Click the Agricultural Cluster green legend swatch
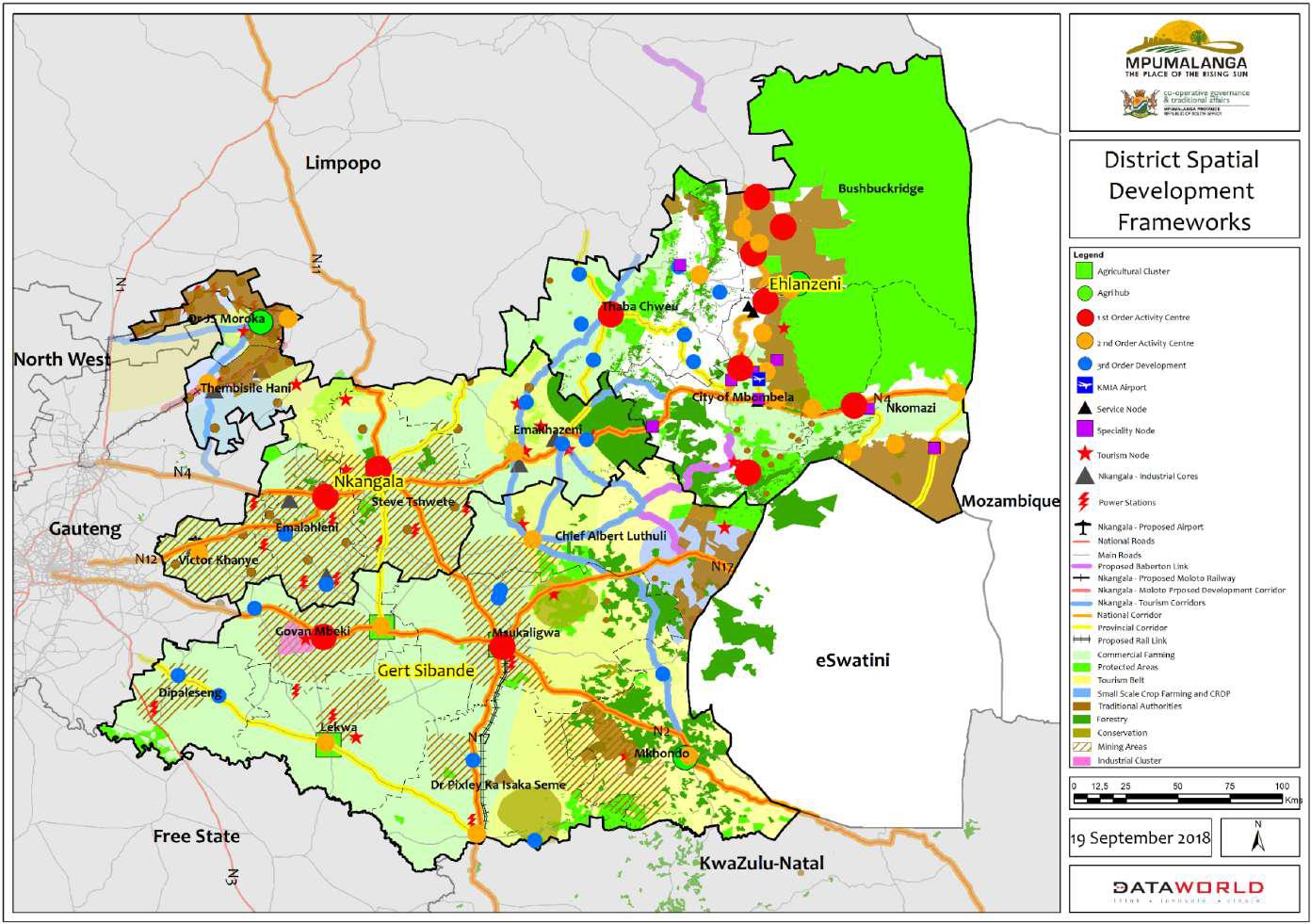1311x924 pixels. (x=1085, y=270)
